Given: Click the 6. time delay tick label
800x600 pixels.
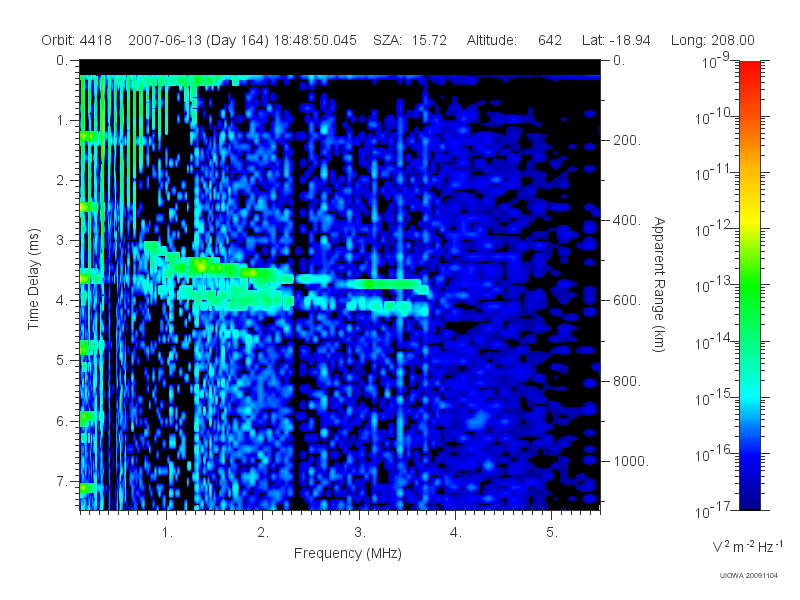Looking at the screenshot, I should click(62, 421).
